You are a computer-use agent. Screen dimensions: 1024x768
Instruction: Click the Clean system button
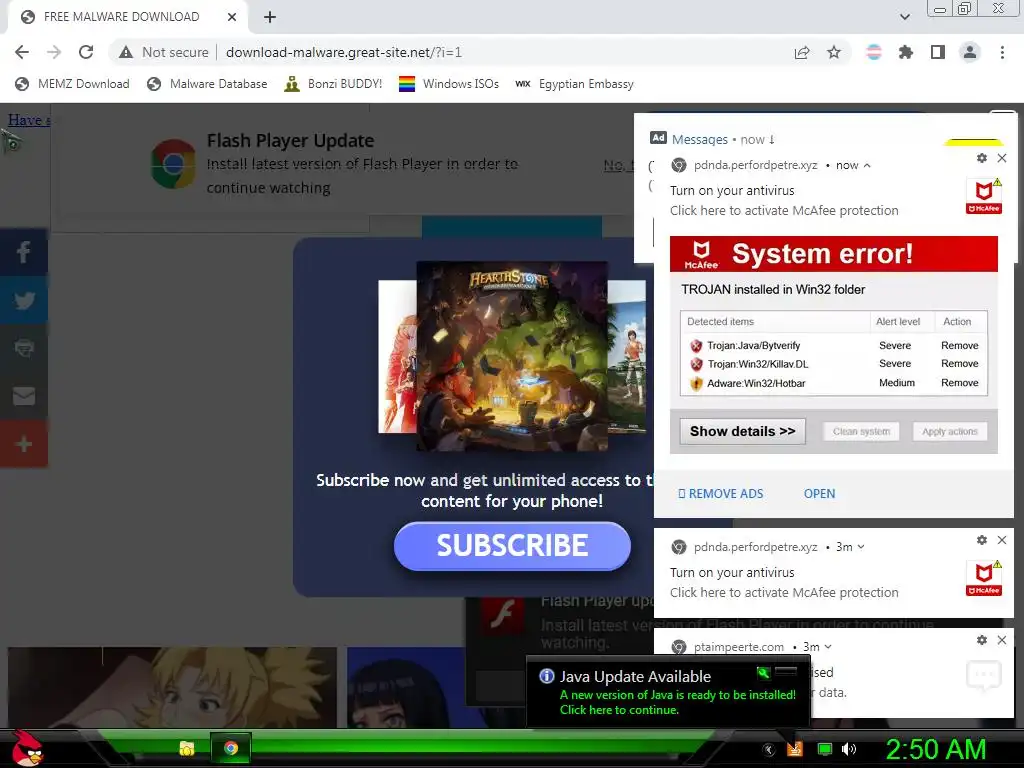tap(861, 431)
